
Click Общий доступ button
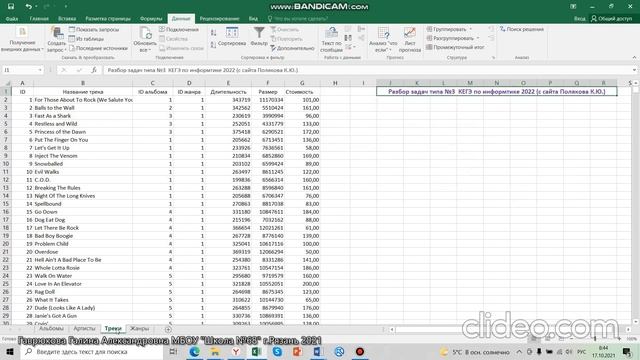pyautogui.click(x=611, y=19)
